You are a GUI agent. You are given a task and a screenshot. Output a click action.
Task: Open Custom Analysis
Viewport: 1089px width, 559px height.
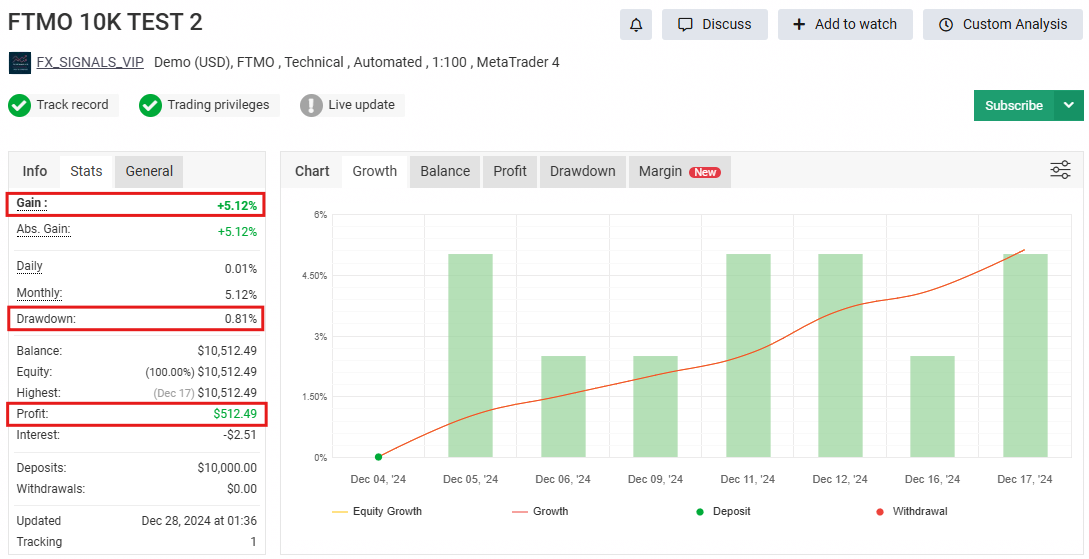tap(1002, 24)
